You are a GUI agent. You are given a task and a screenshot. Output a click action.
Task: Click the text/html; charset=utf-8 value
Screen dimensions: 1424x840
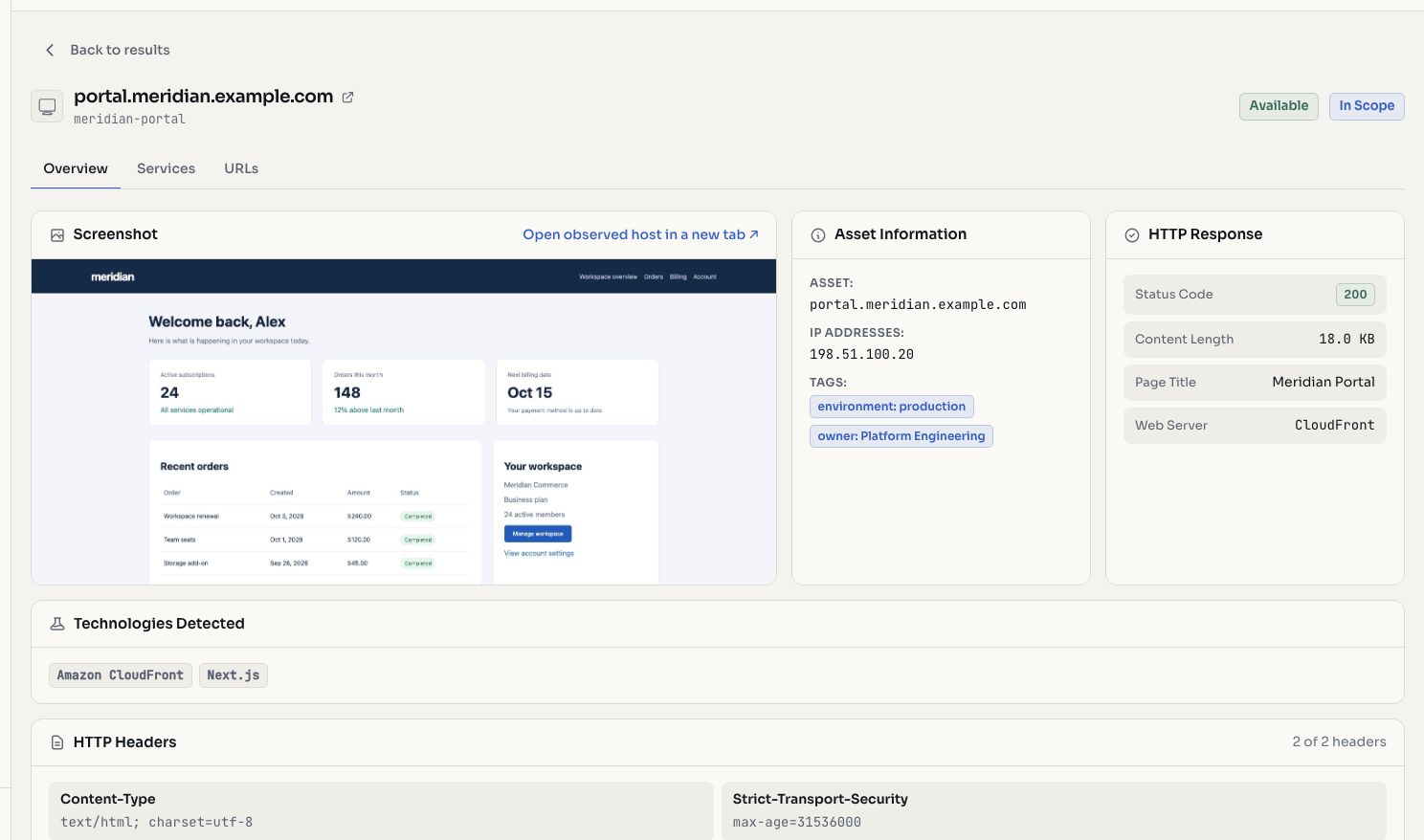coord(156,823)
